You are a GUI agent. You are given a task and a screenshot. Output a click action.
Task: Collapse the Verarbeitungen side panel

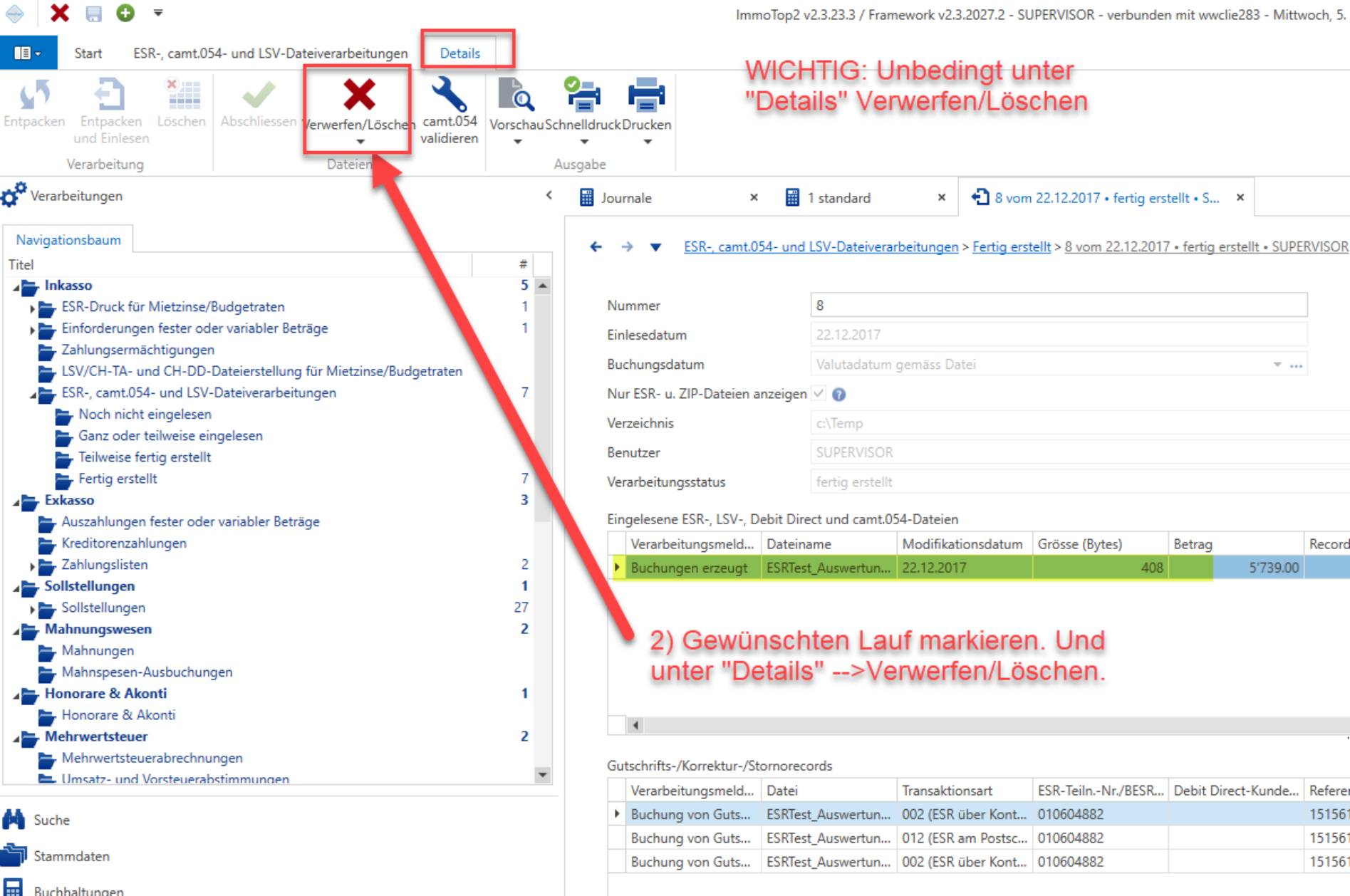click(549, 195)
